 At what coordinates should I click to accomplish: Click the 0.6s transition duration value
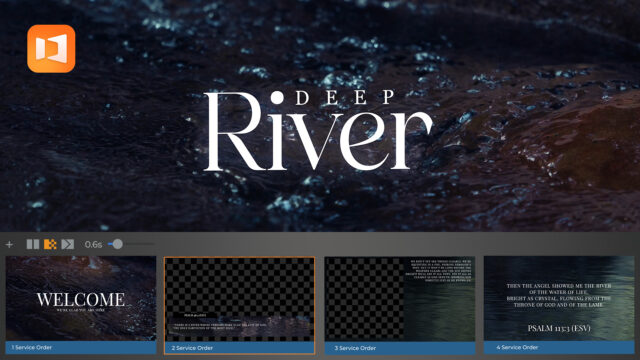(x=93, y=244)
